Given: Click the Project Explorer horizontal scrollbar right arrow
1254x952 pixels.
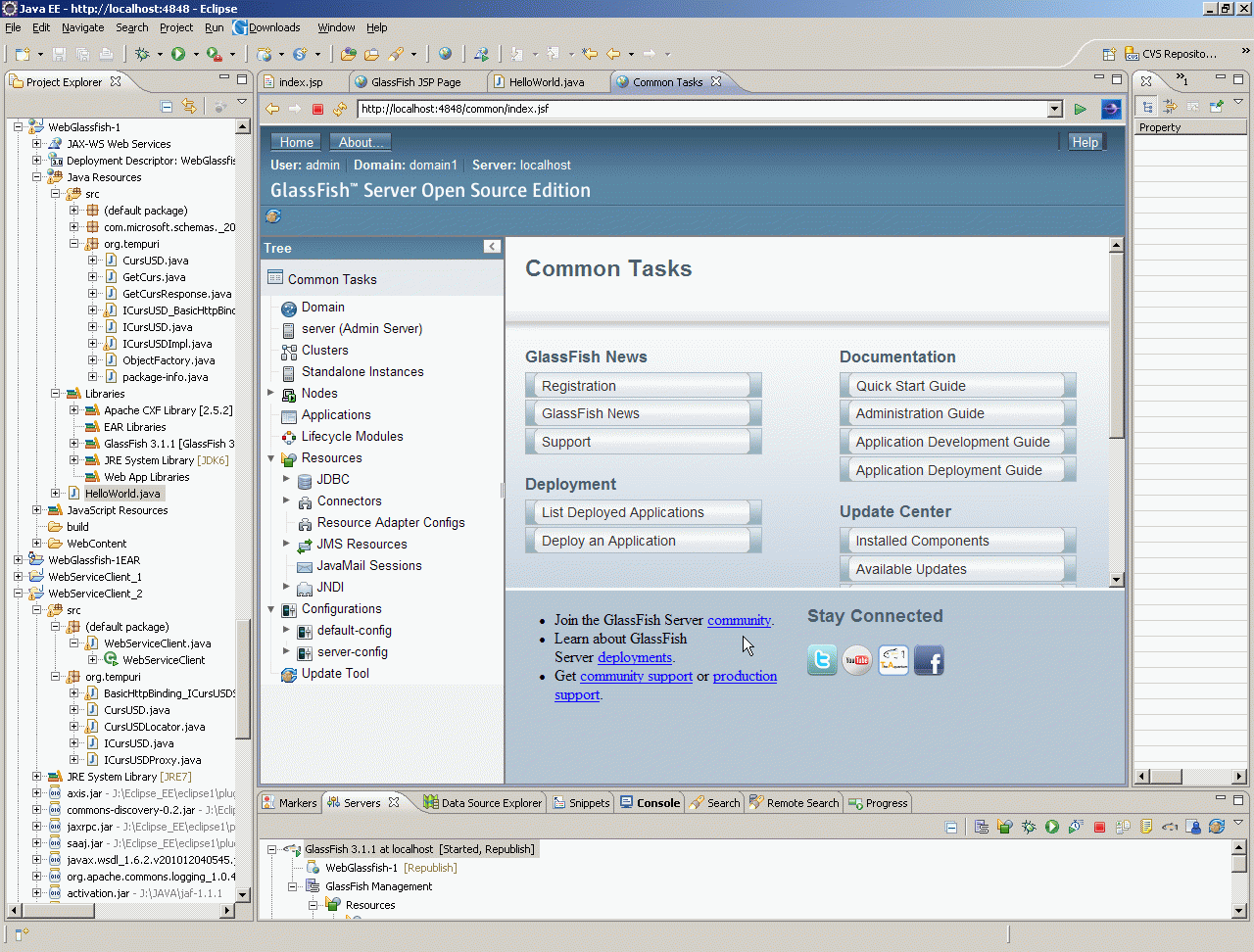Looking at the screenshot, I should click(x=227, y=910).
